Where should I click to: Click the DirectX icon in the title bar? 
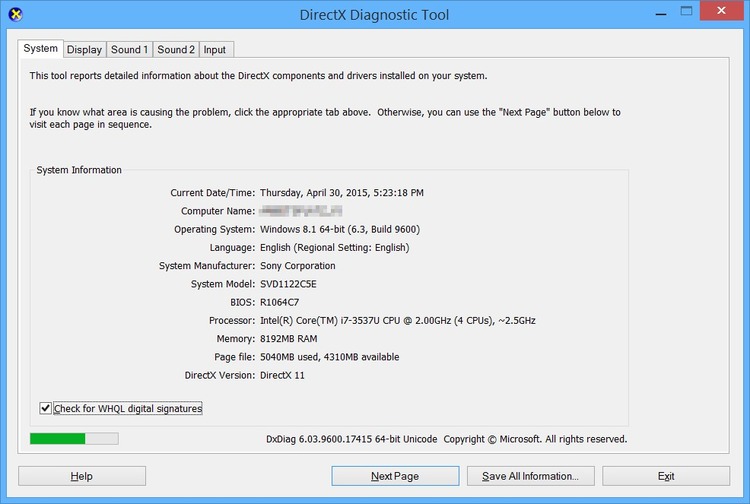(13, 14)
